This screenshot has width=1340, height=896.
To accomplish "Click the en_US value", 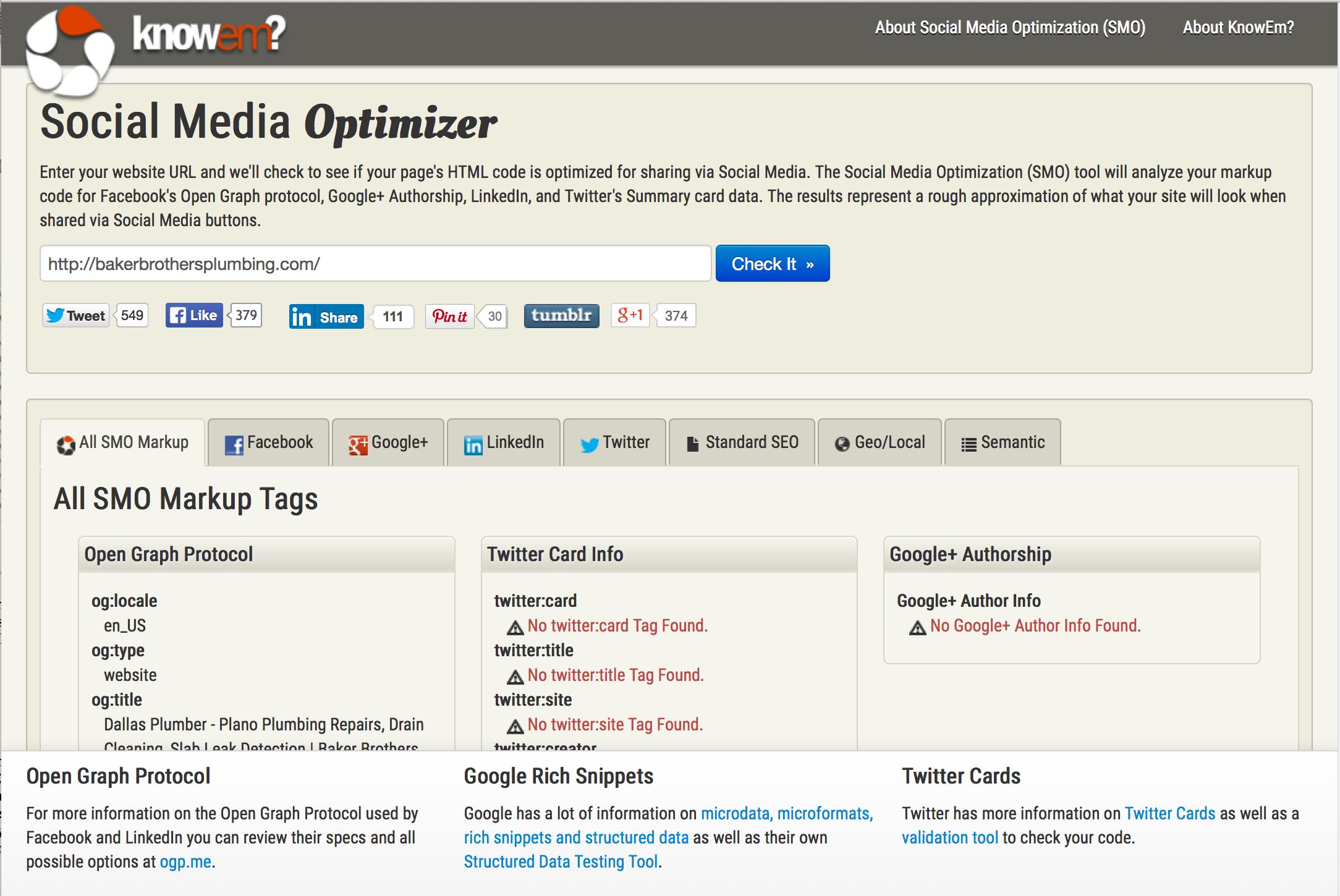I will click(125, 625).
